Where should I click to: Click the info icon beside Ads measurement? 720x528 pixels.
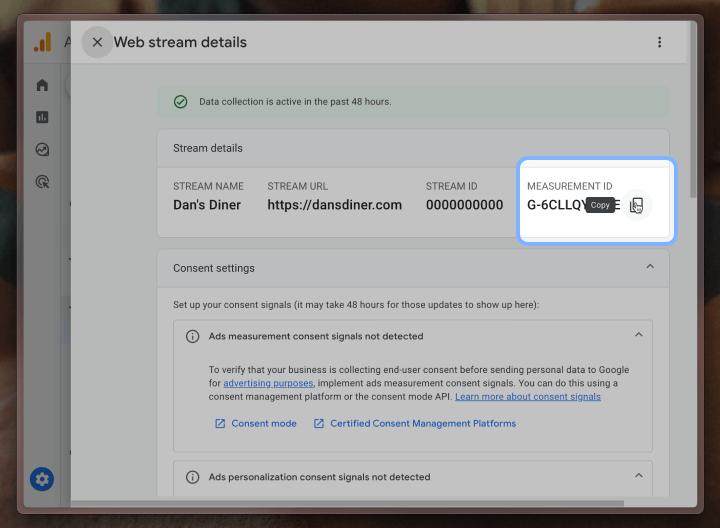pos(193,336)
